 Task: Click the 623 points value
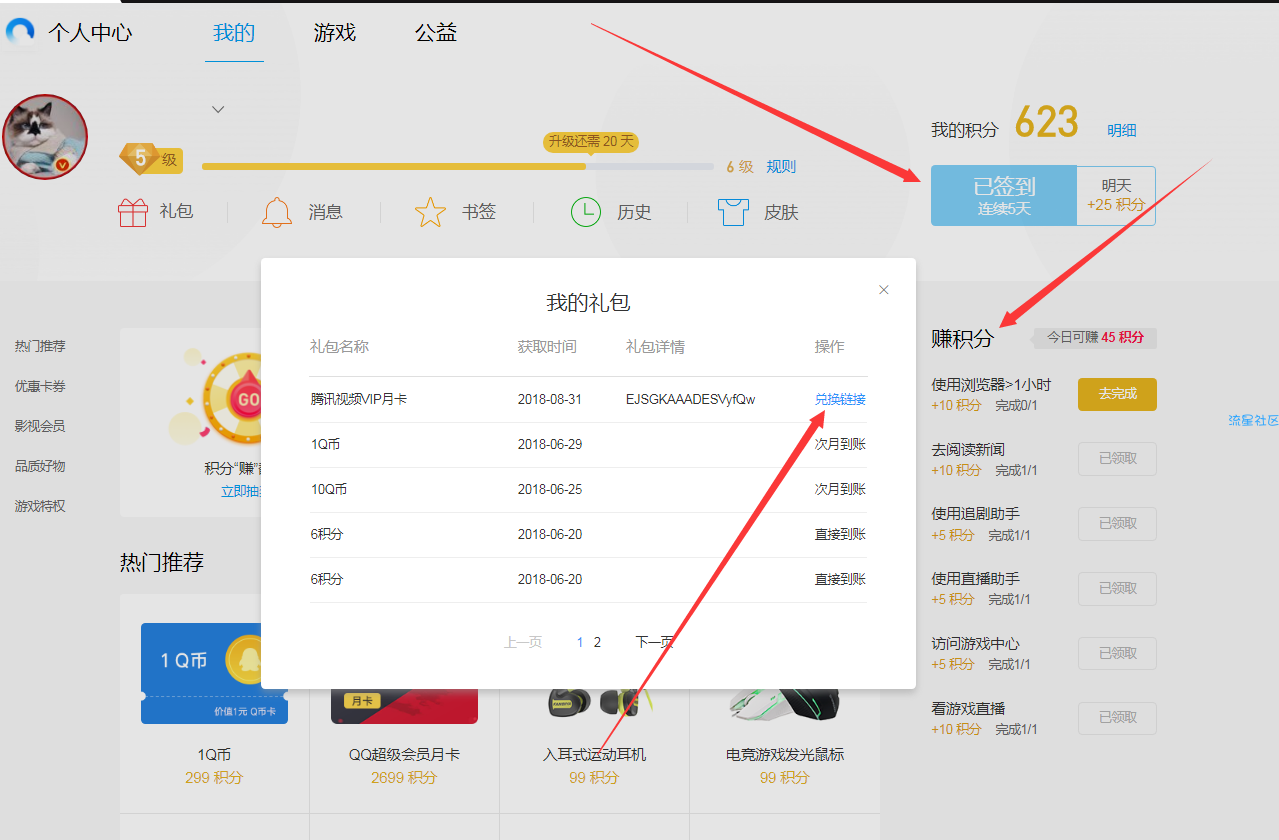tap(1047, 124)
